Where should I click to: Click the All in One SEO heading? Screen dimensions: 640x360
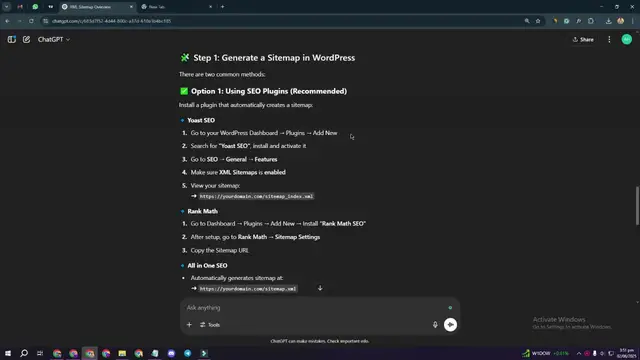pyautogui.click(x=207, y=265)
